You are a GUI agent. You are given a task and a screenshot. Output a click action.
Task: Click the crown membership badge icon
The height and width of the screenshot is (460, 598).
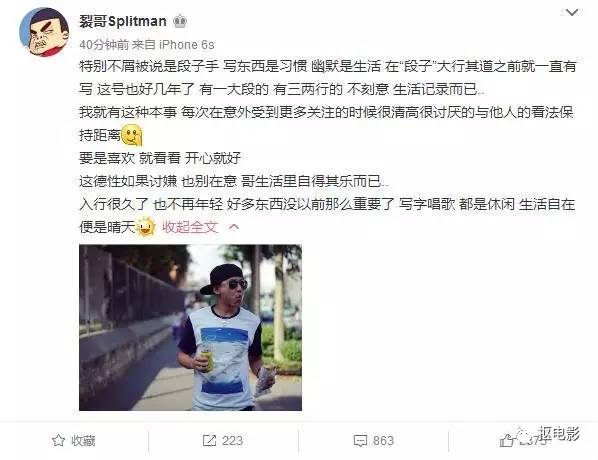tap(180, 21)
